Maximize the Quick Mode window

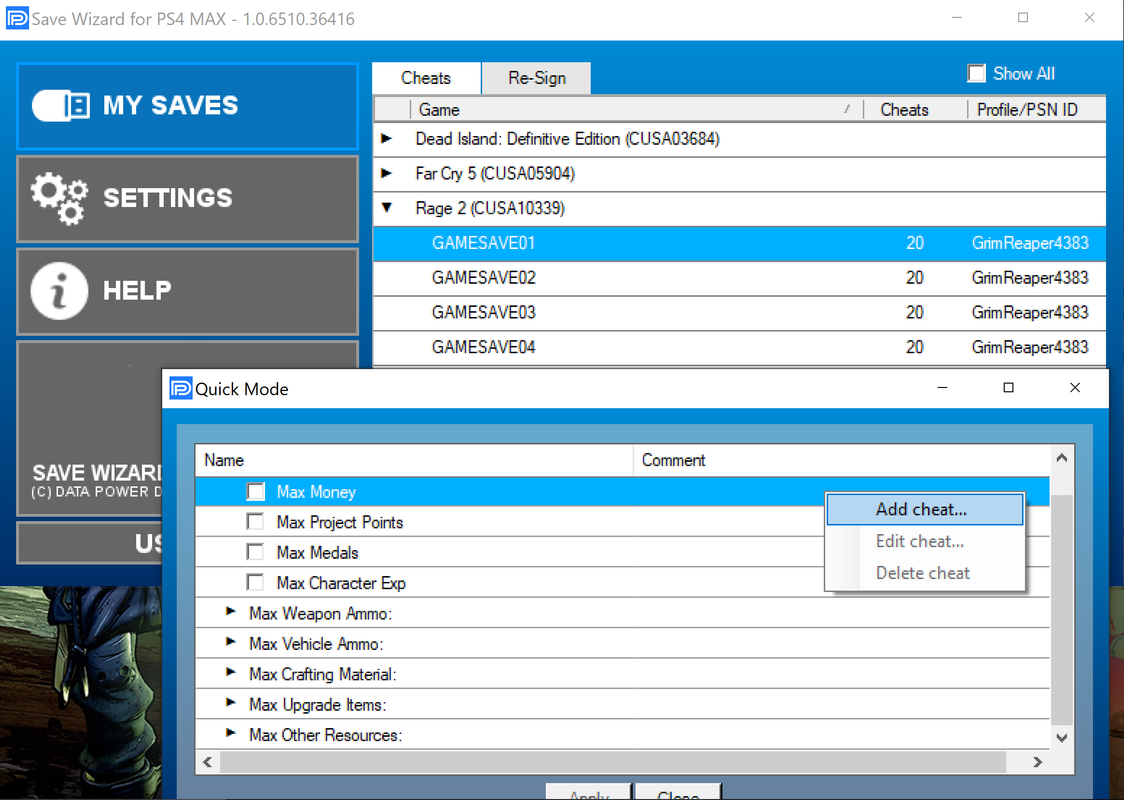tap(1009, 388)
